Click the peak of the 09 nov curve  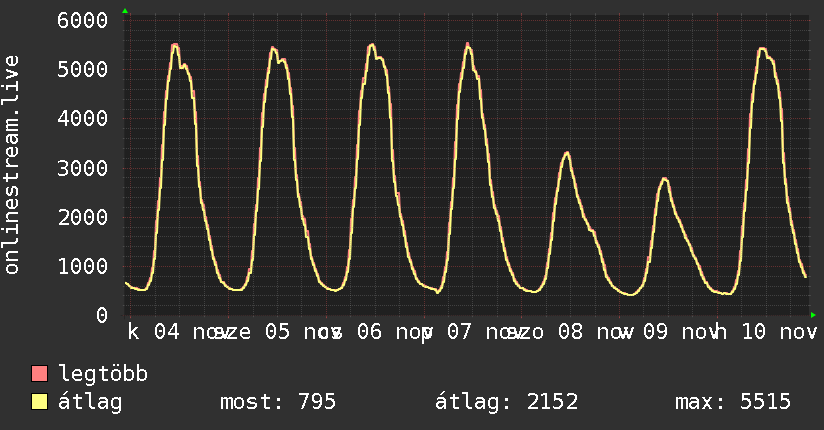pos(665,179)
